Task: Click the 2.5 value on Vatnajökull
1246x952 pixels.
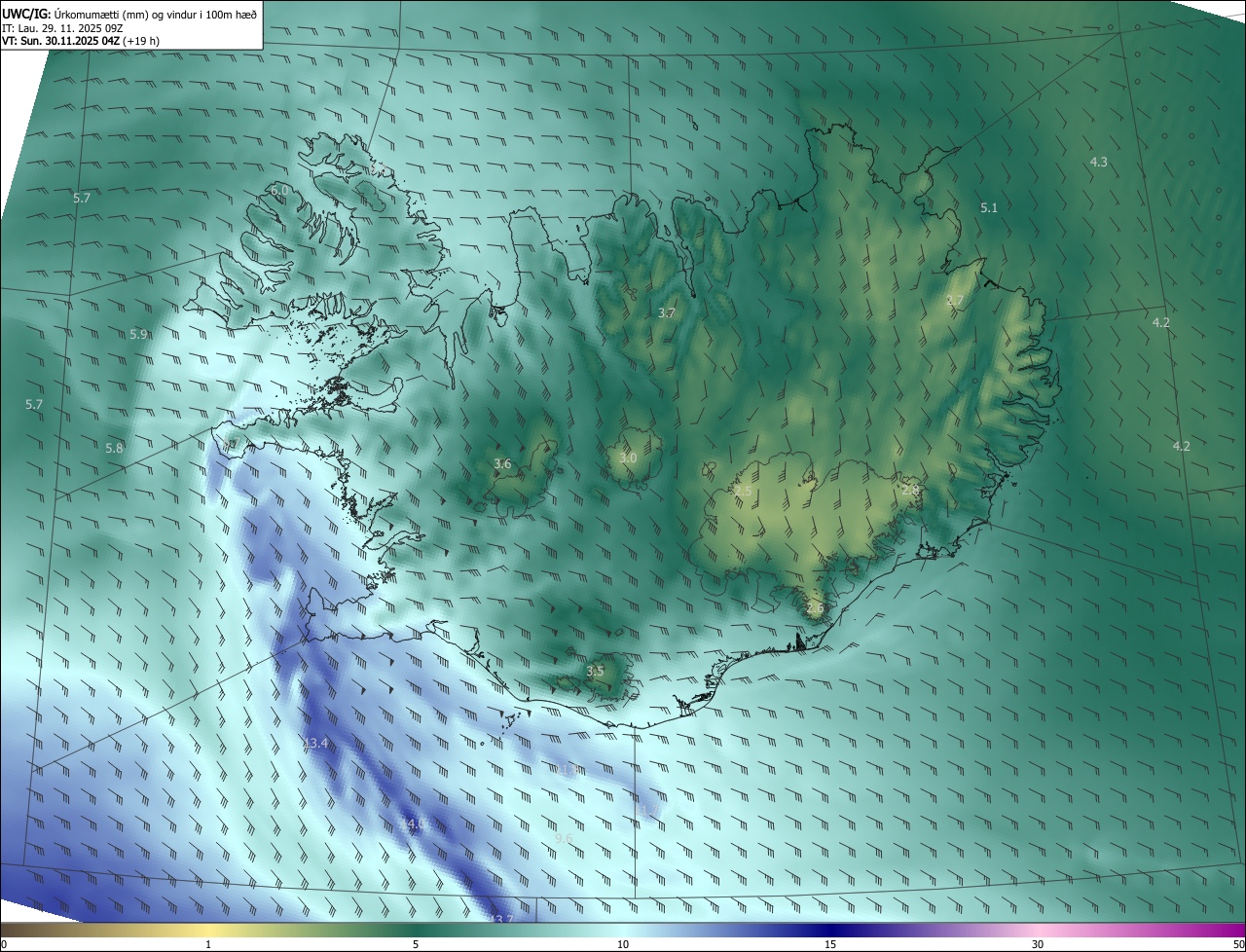Action: tap(743, 492)
